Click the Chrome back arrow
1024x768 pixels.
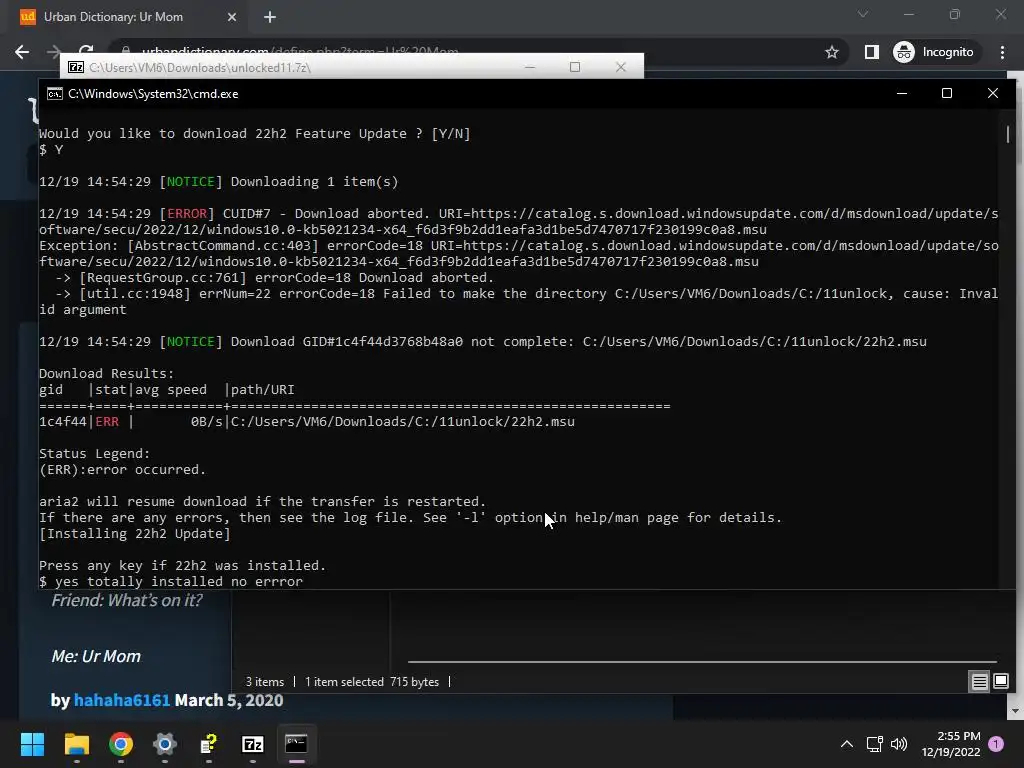tap(22, 52)
